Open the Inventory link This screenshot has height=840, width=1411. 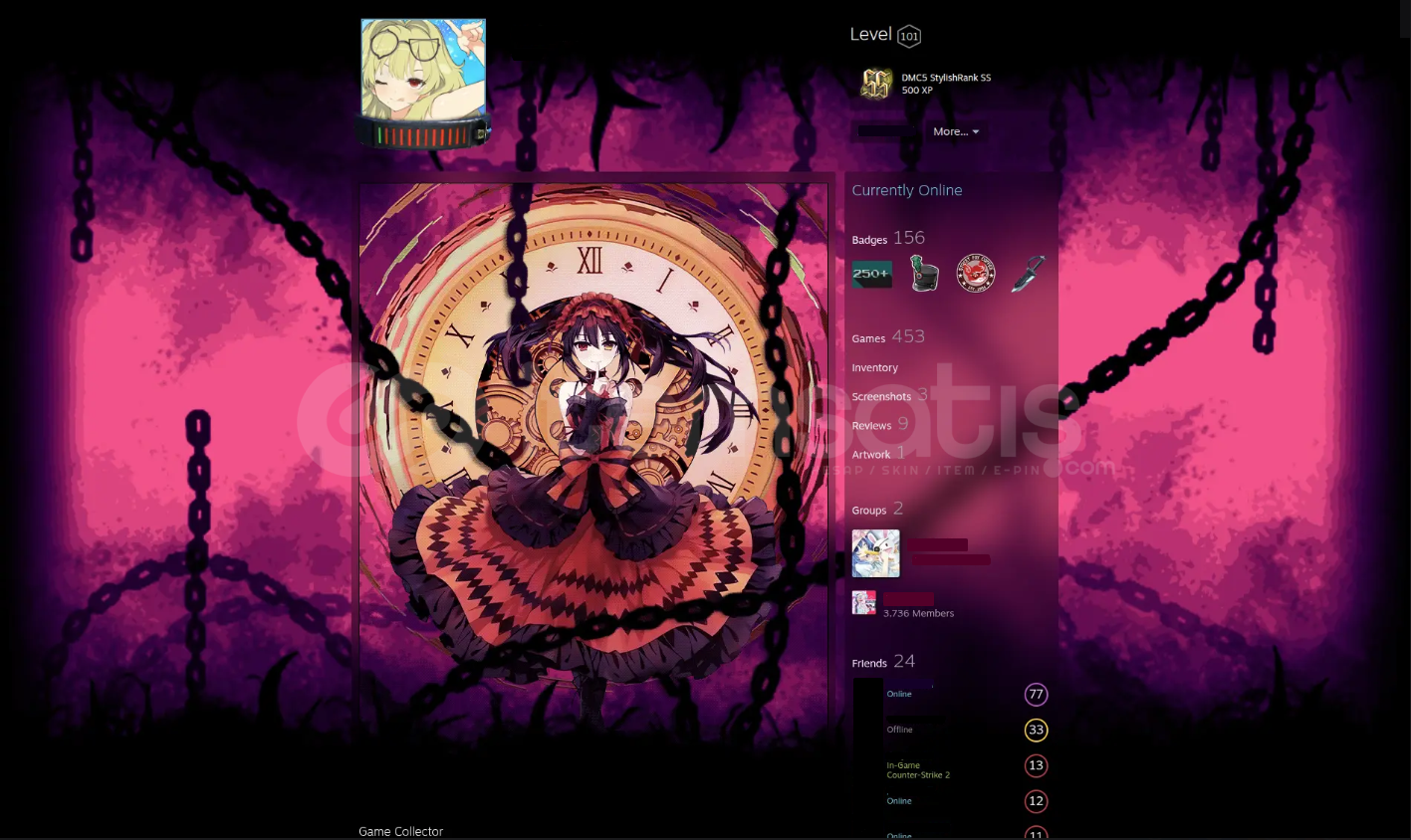click(874, 368)
